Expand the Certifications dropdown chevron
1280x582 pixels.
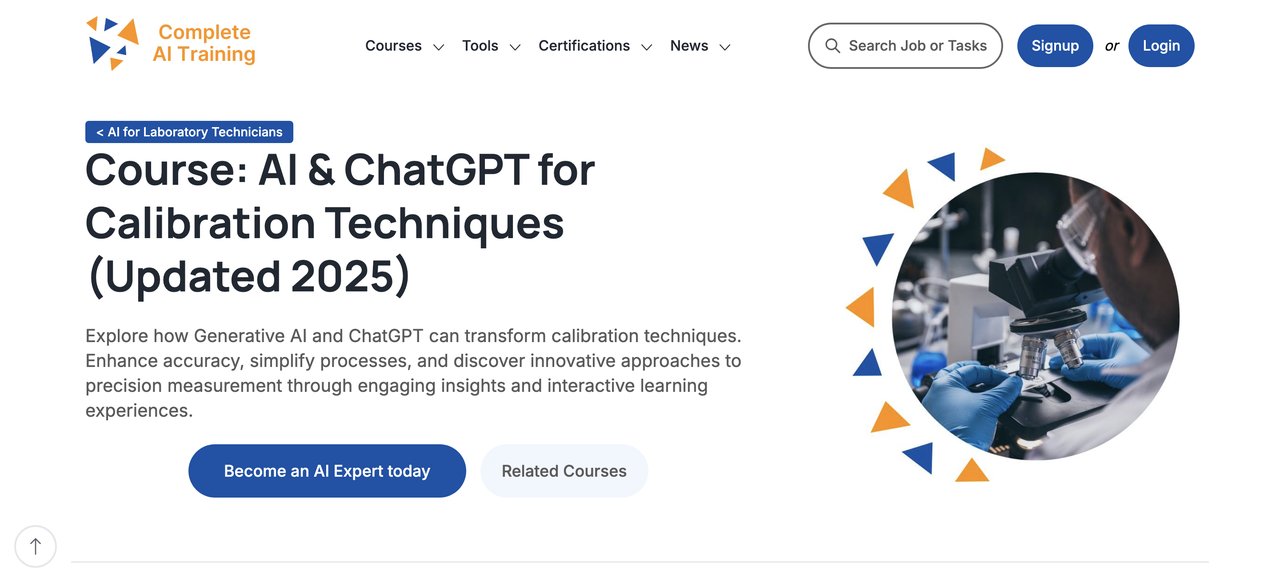647,47
